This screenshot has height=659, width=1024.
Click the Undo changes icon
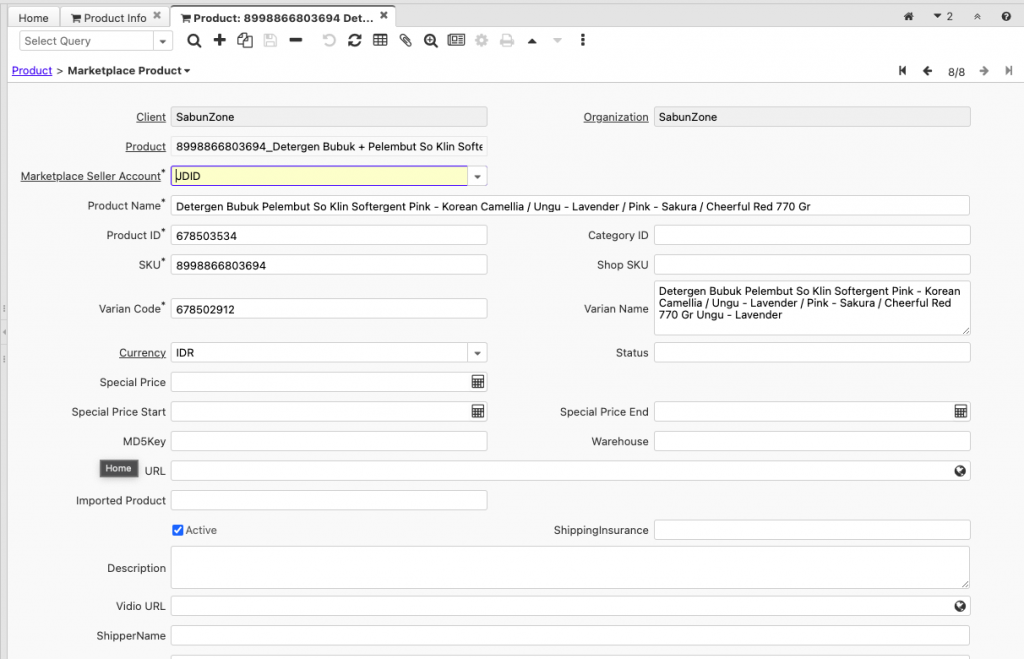coord(329,40)
